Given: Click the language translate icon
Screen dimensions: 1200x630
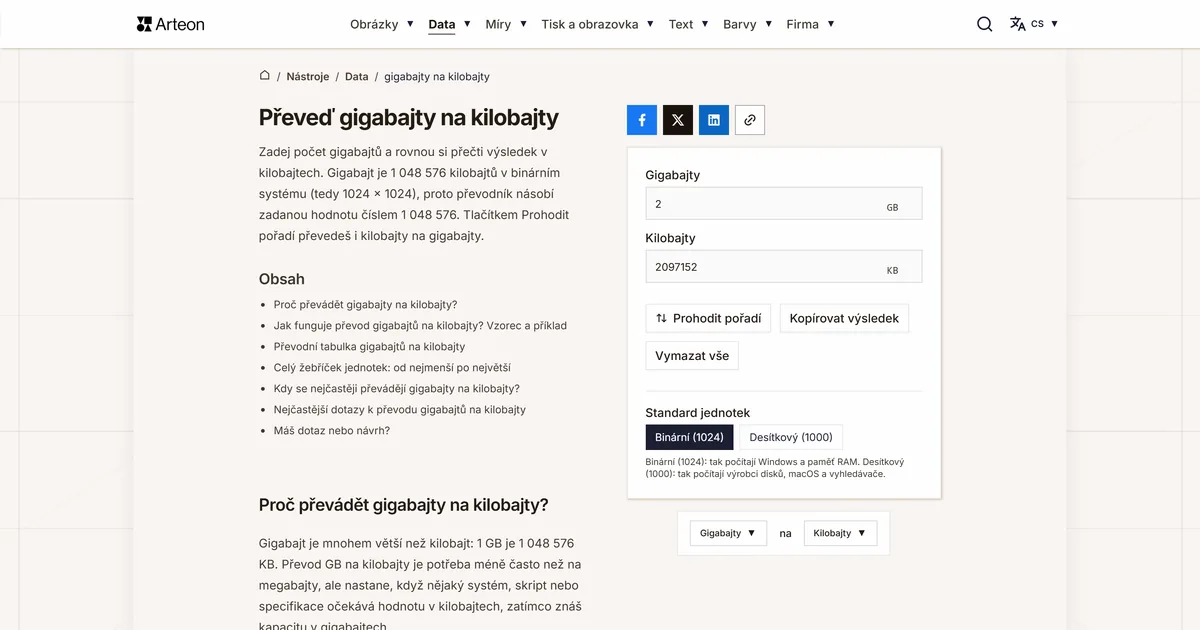Looking at the screenshot, I should click(x=1018, y=24).
